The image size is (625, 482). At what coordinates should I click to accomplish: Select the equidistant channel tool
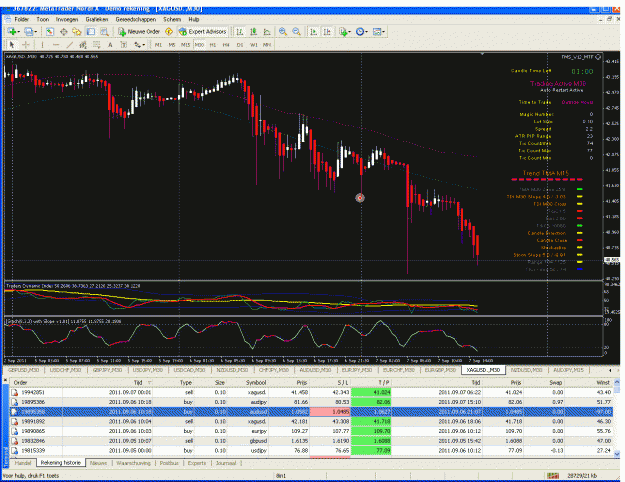pyautogui.click(x=83, y=45)
